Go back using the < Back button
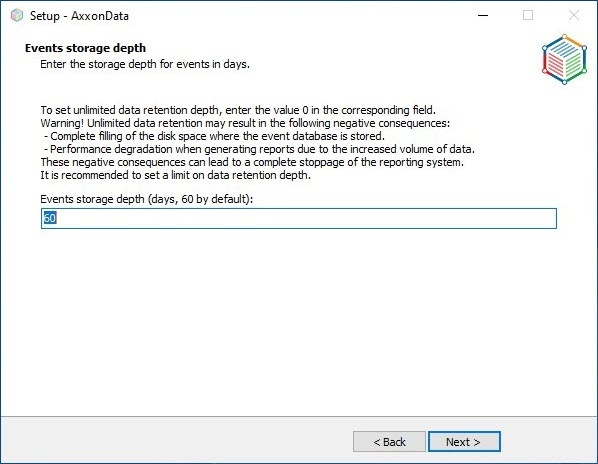 389,442
